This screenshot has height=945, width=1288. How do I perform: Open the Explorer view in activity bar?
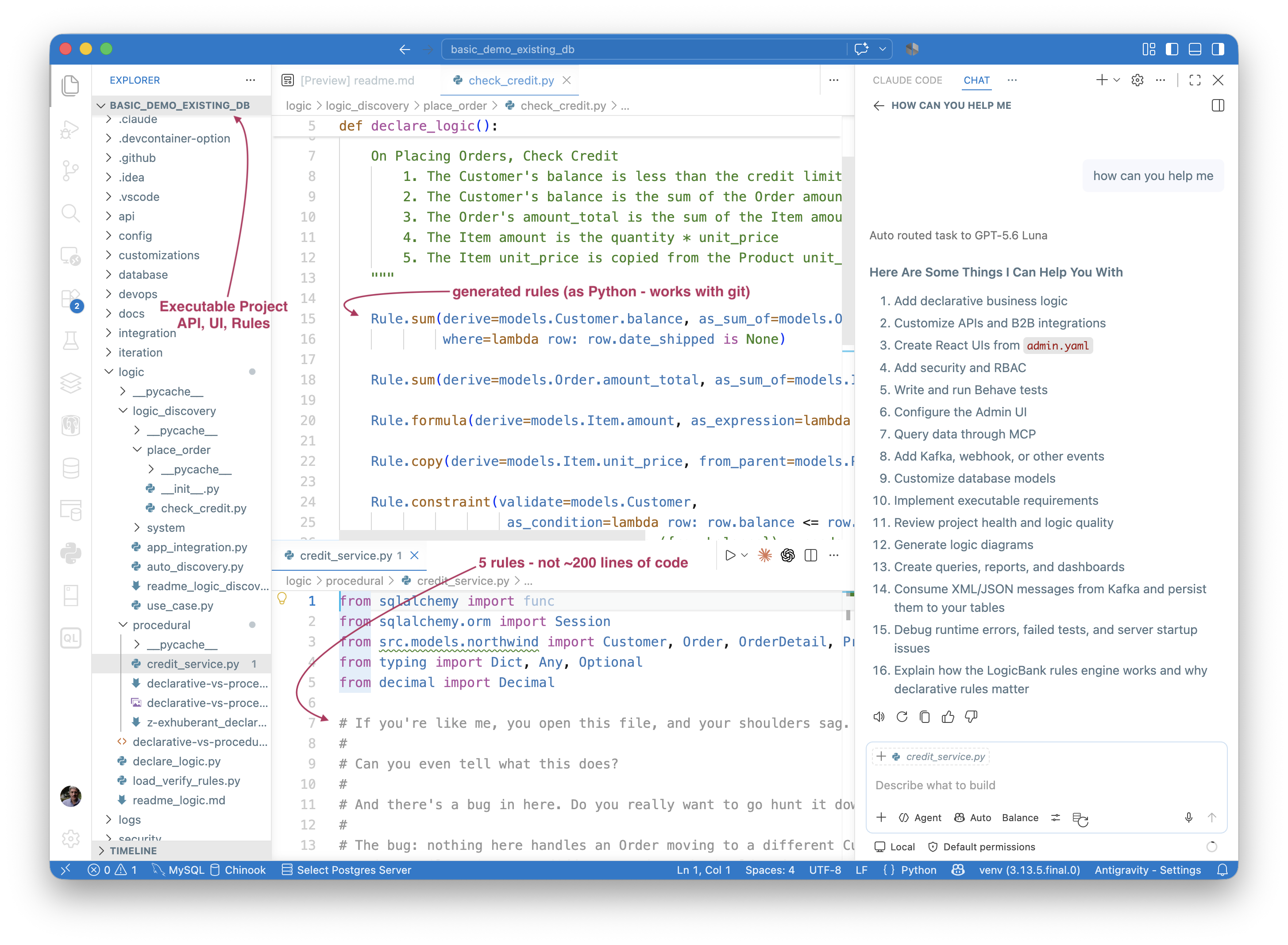(x=70, y=85)
